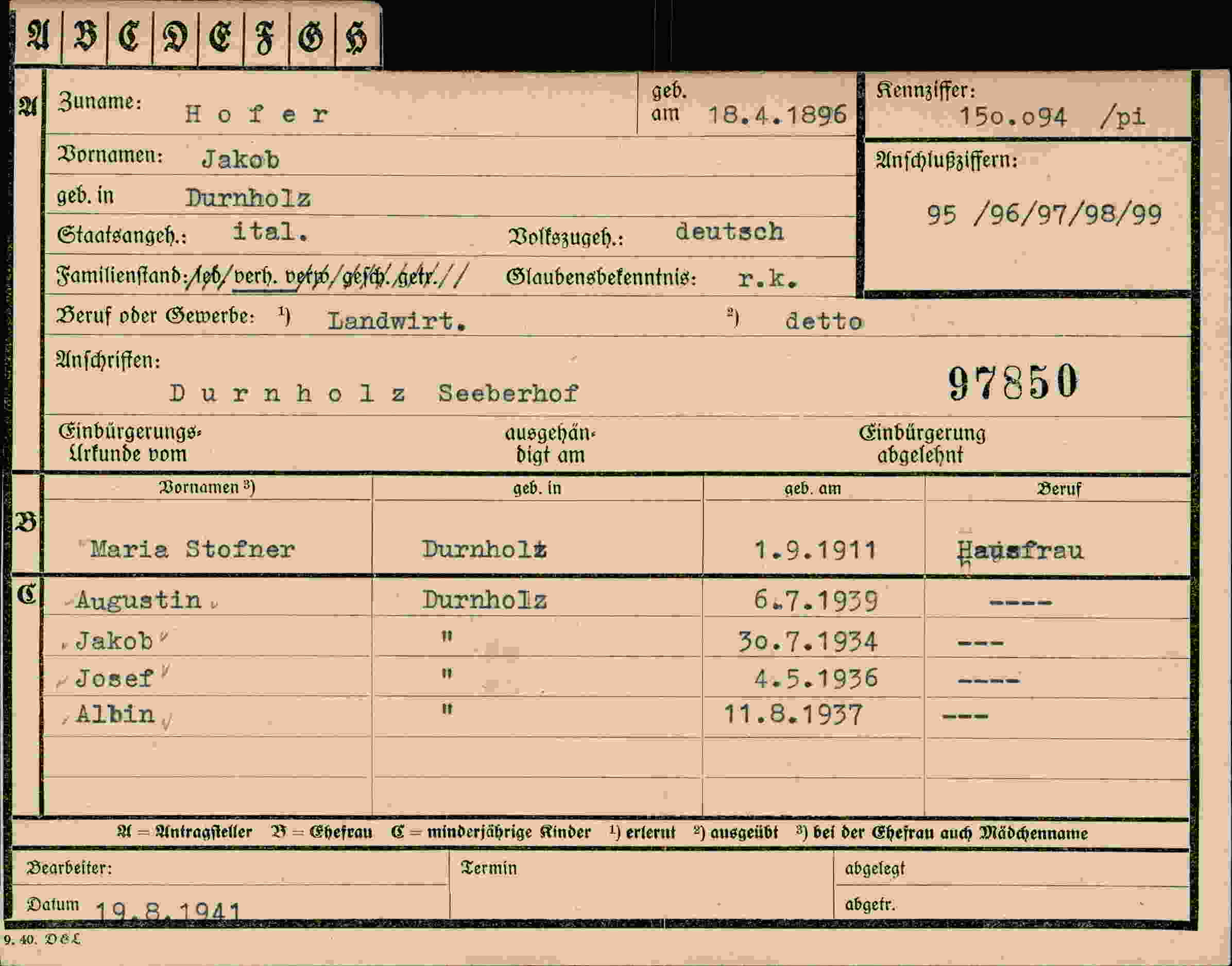This screenshot has width=1232, height=966.
Task: Click the Datum value '19.8.1941'
Action: 168,910
